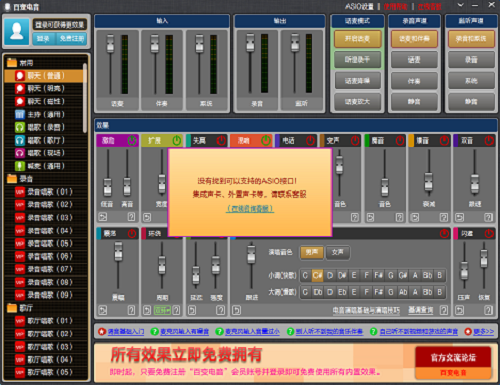Open help for the 魔音 effect panel
The image size is (500, 385).
(399, 217)
